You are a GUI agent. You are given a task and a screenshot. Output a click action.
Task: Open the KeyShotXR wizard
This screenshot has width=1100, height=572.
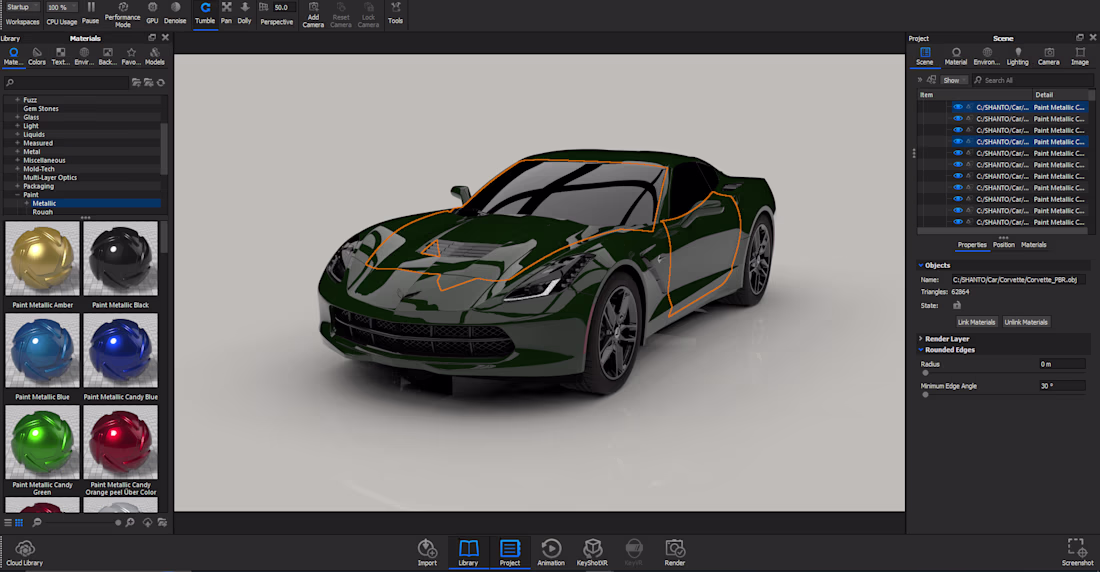(593, 549)
